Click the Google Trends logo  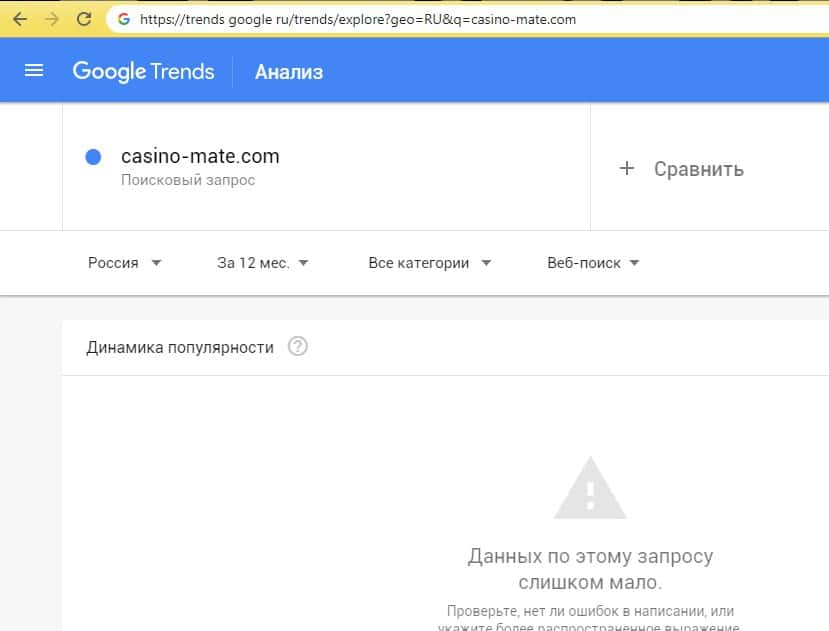click(x=143, y=71)
